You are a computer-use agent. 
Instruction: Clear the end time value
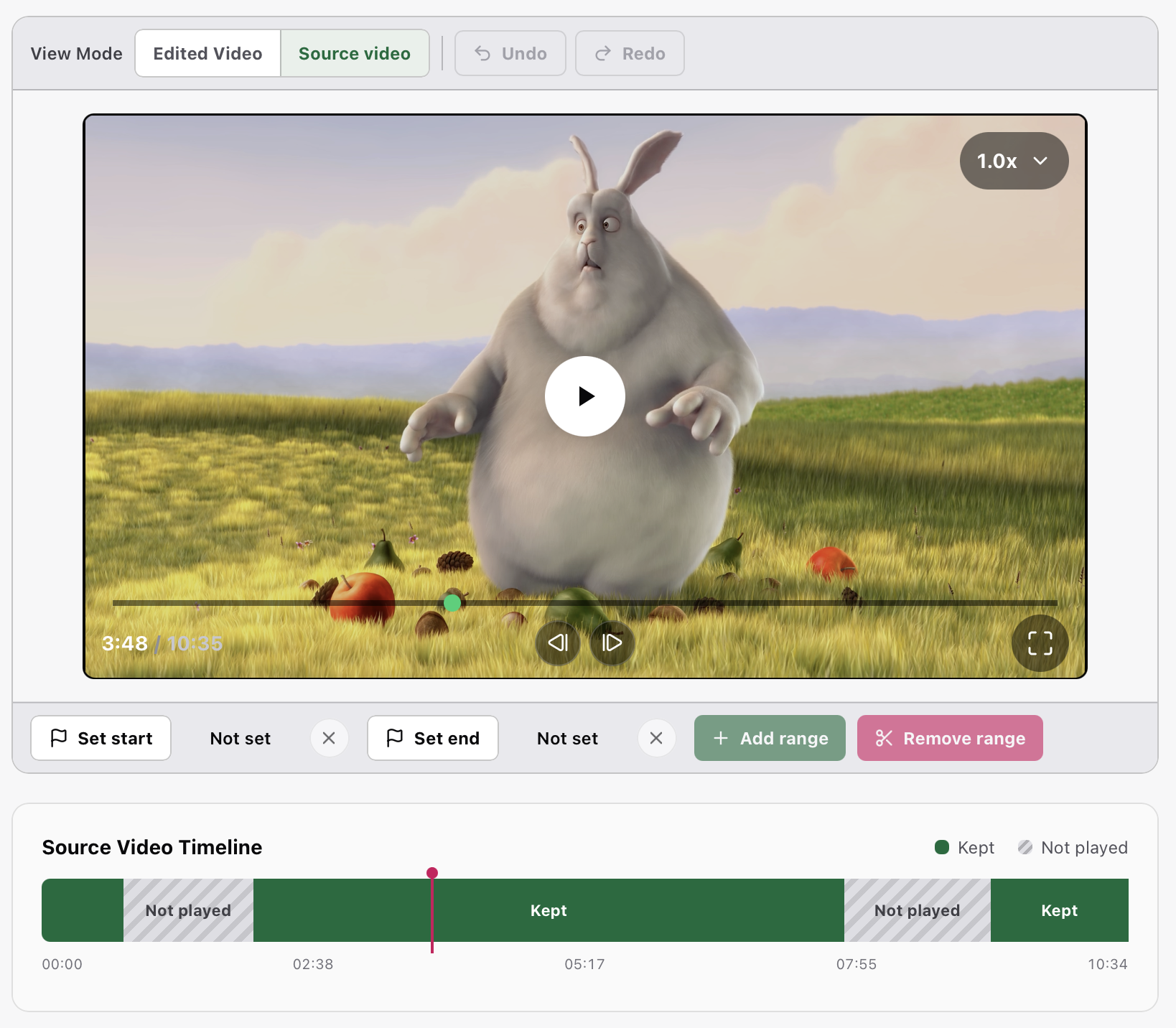656,738
